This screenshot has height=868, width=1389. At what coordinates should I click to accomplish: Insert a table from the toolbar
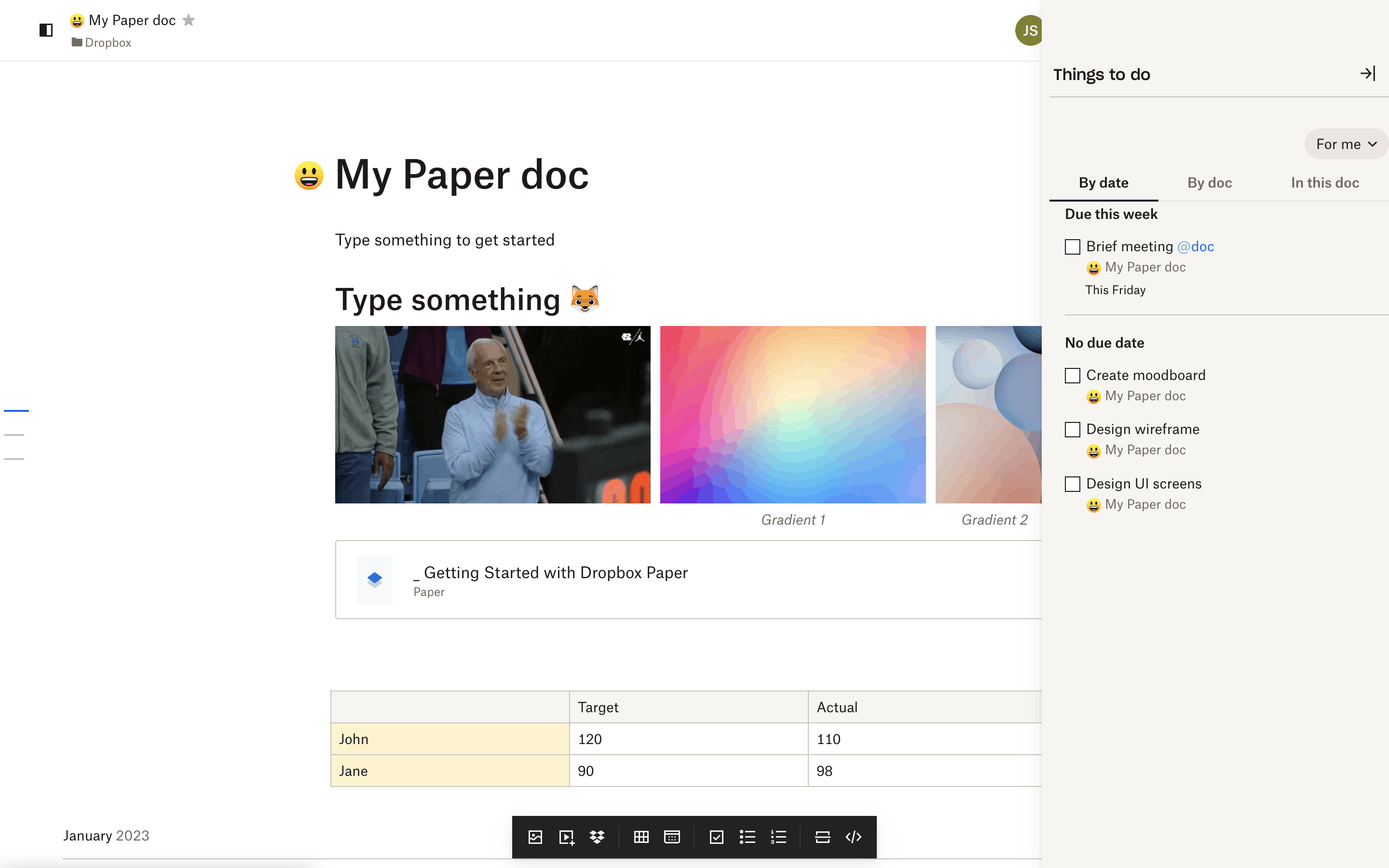pos(641,837)
